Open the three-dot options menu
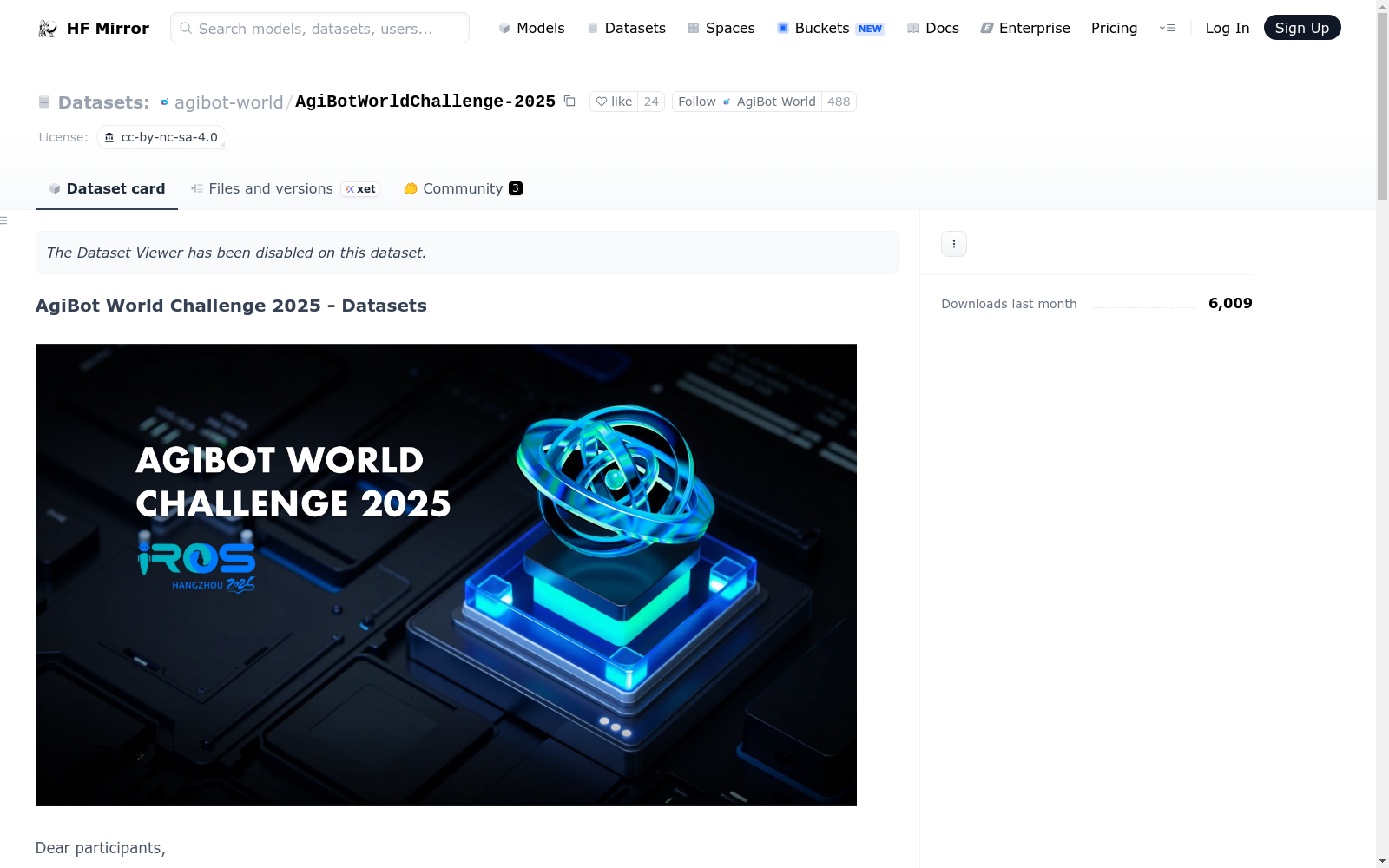Screen dimensions: 1389x868 pyautogui.click(x=954, y=244)
